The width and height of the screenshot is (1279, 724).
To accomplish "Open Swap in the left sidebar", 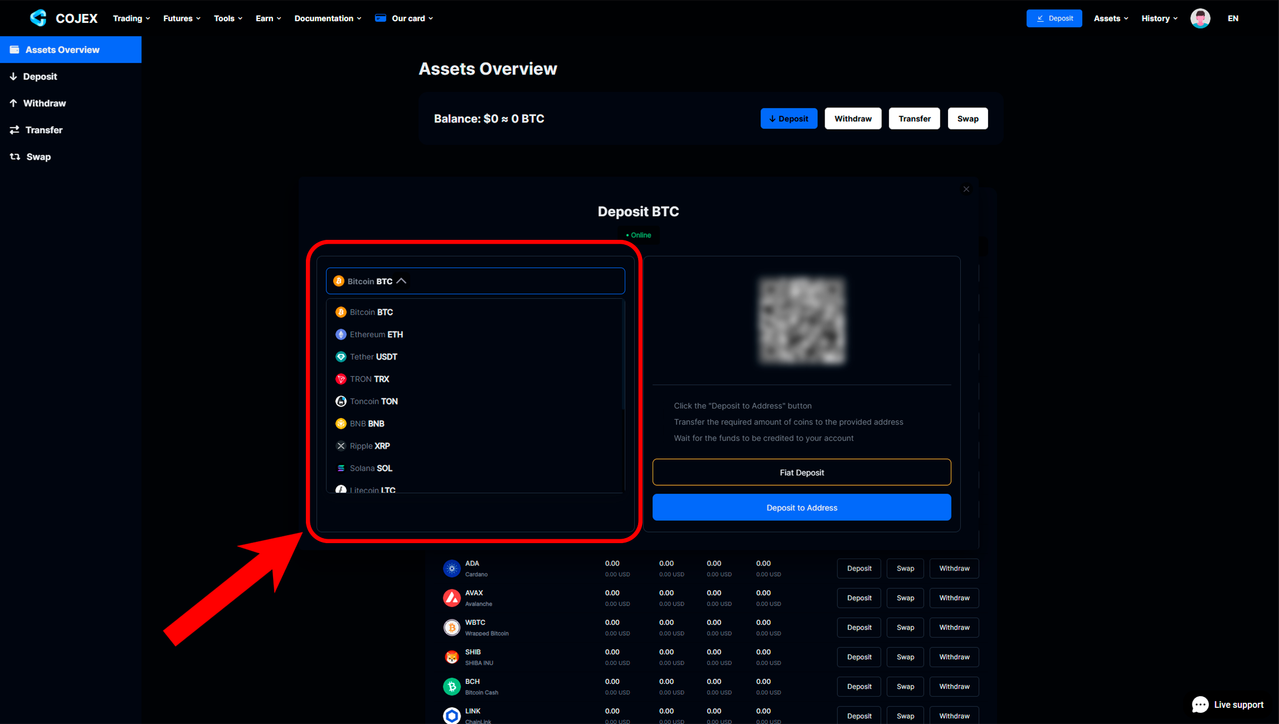I will [70, 157].
